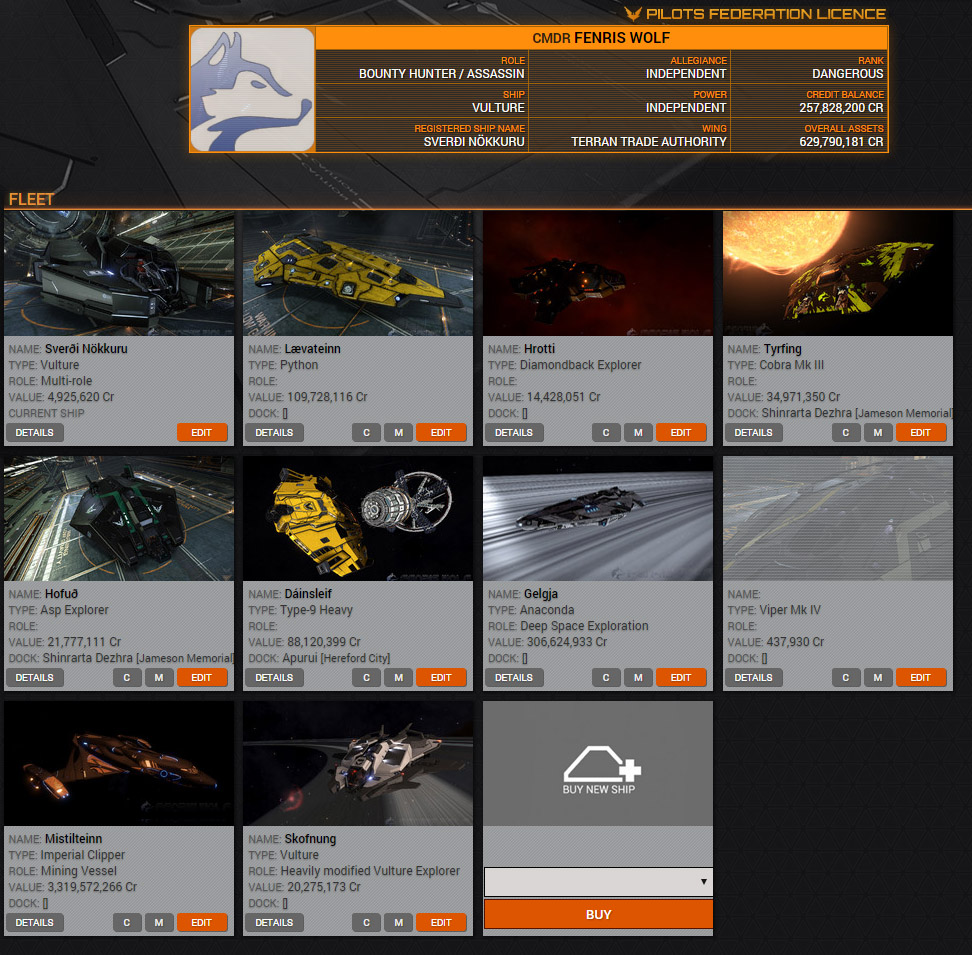972x955 pixels.
Task: Open DETAILS for Mistilteinn Clipper
Action: 35,922
